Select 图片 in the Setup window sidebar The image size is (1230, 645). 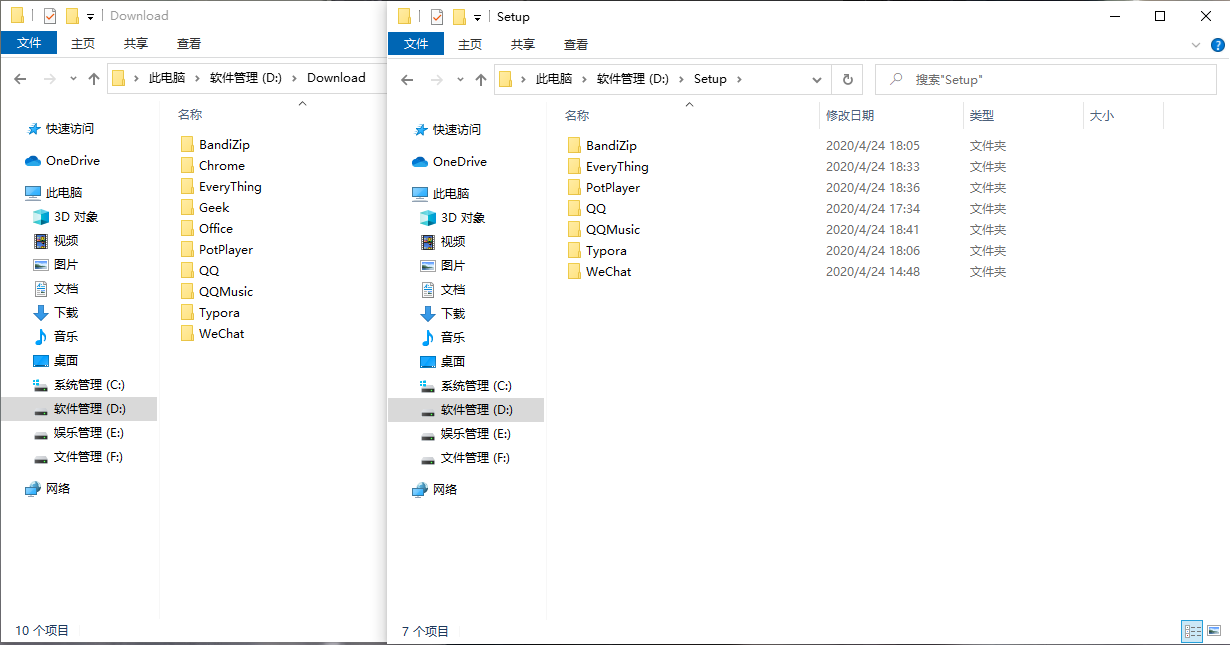click(443, 265)
